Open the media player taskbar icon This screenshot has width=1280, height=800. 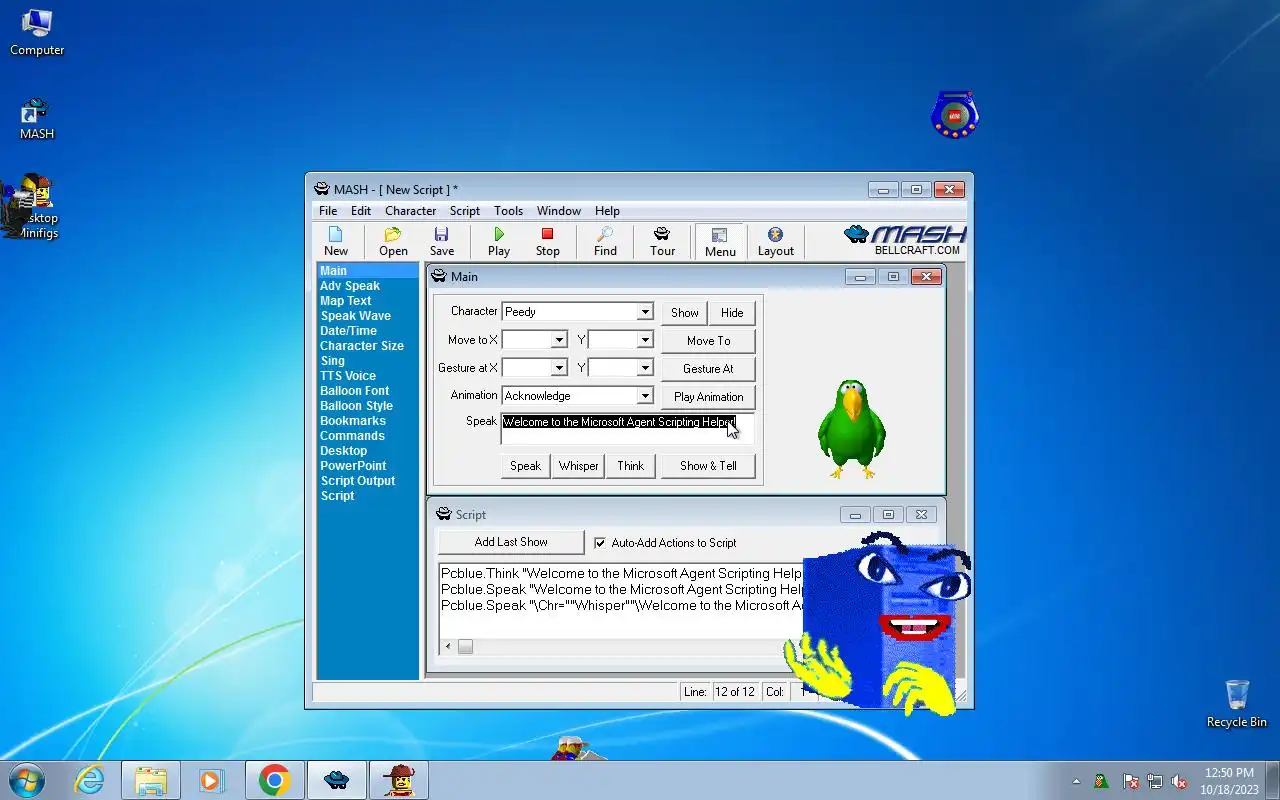coord(211,779)
